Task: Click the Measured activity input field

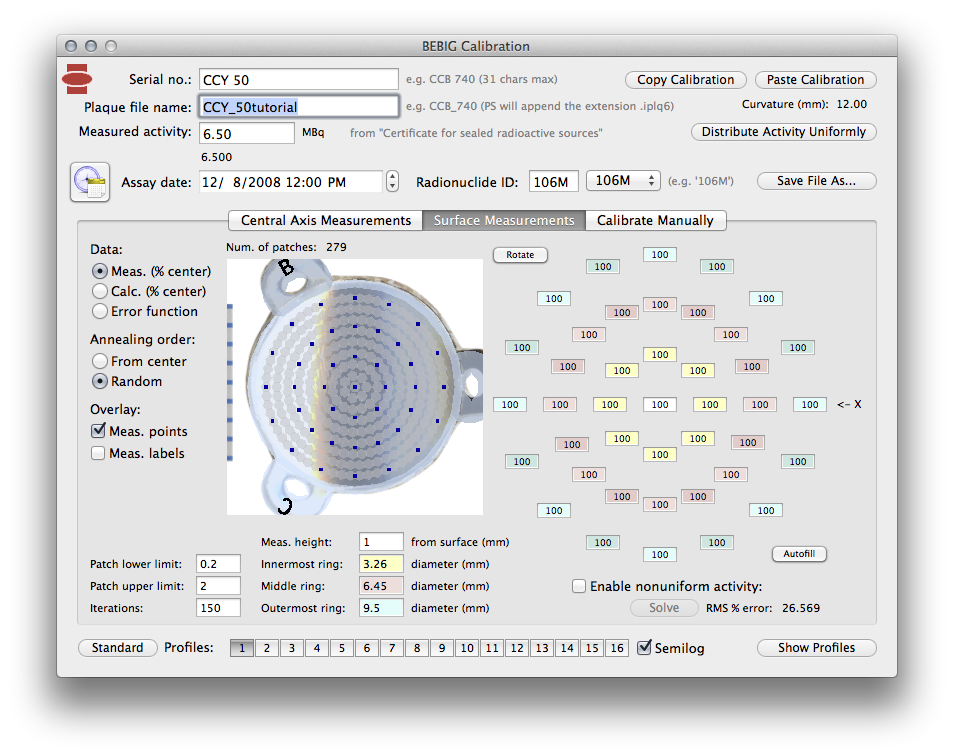Action: [247, 134]
